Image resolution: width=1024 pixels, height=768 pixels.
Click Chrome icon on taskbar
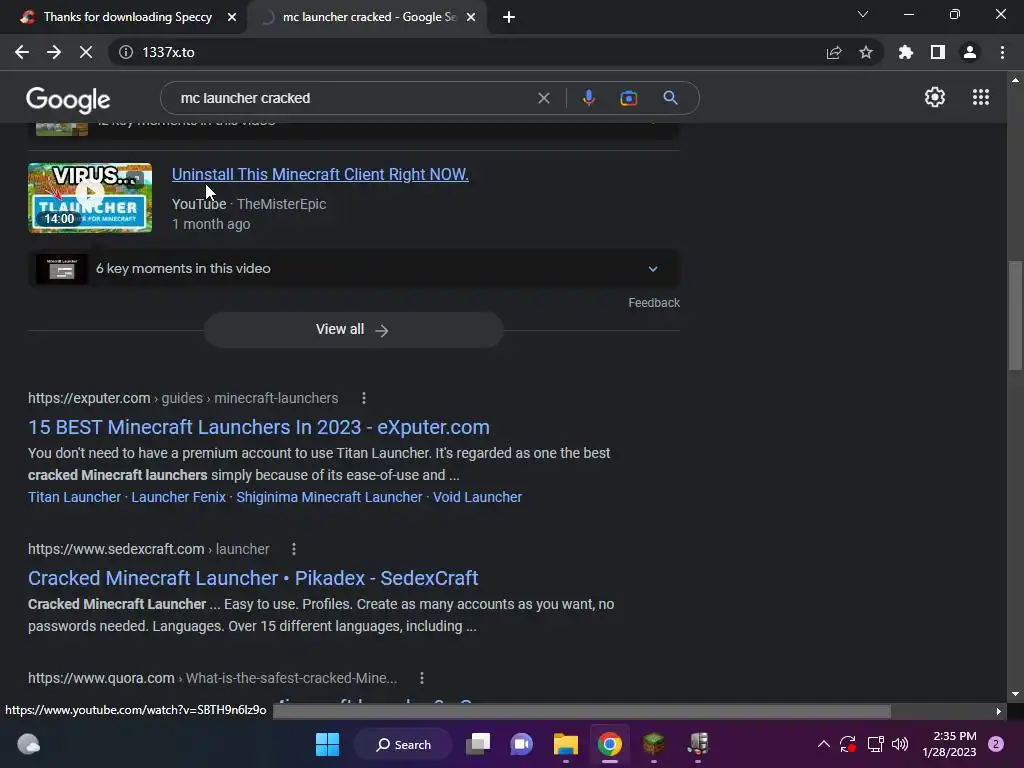coord(609,744)
